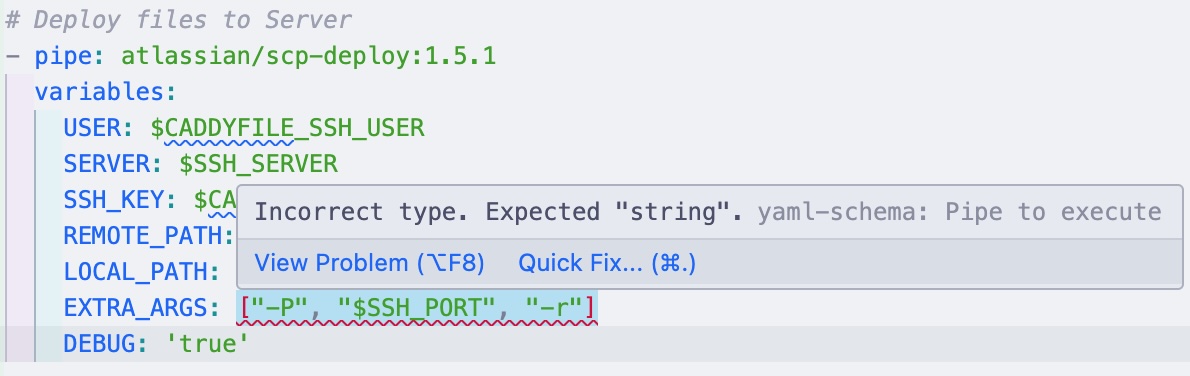
Task: Click the SSH_KEY key
Action: coord(114,200)
